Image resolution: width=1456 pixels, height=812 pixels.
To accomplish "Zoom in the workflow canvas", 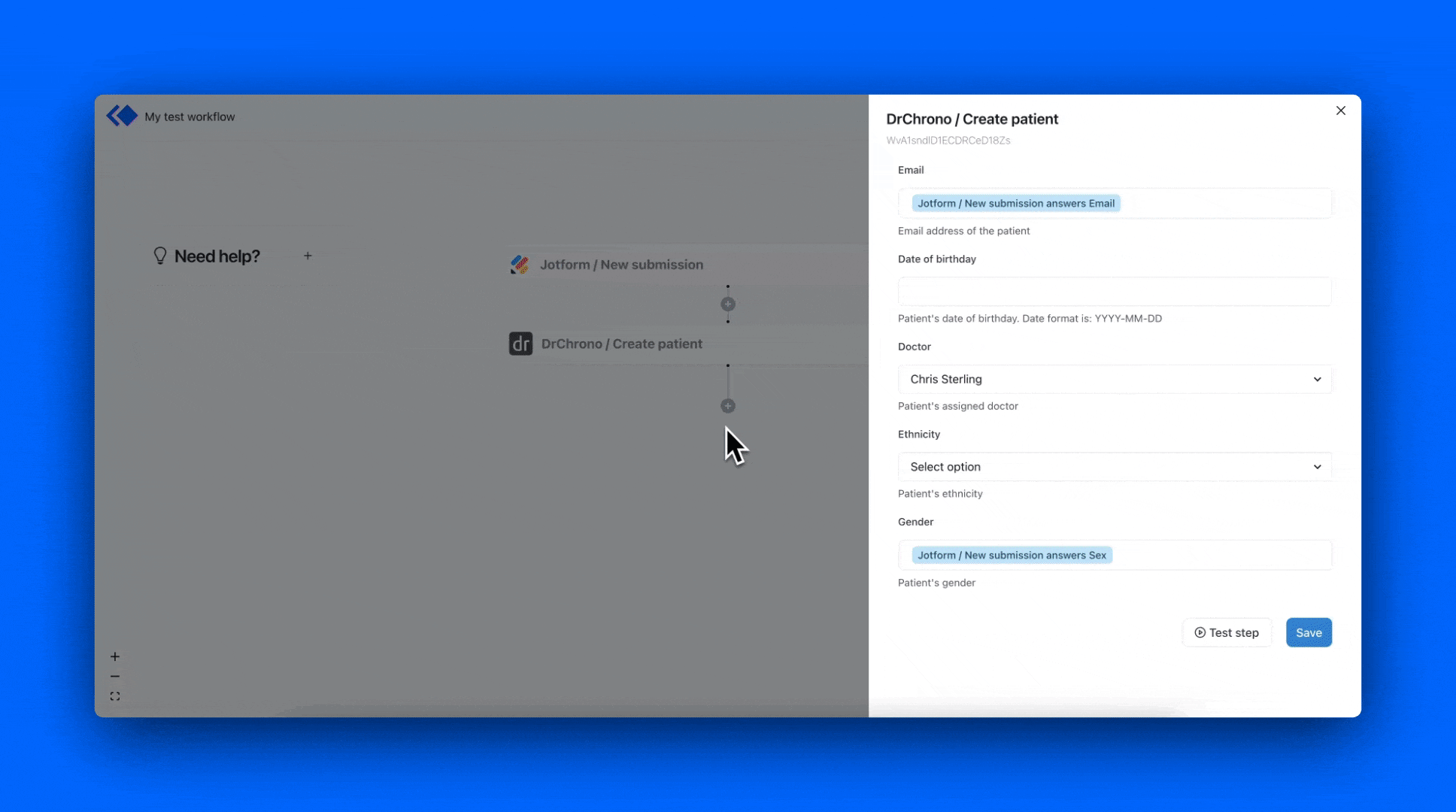I will [x=115, y=656].
